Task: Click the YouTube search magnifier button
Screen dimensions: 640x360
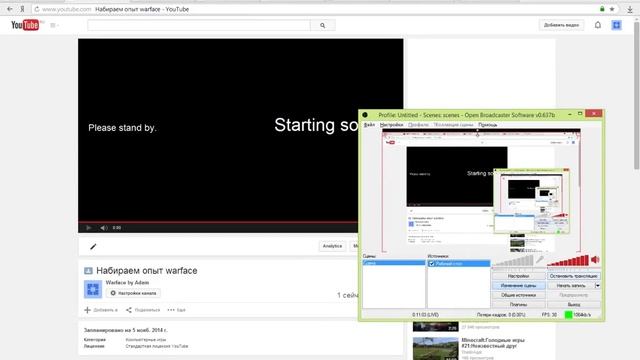Action: point(322,25)
